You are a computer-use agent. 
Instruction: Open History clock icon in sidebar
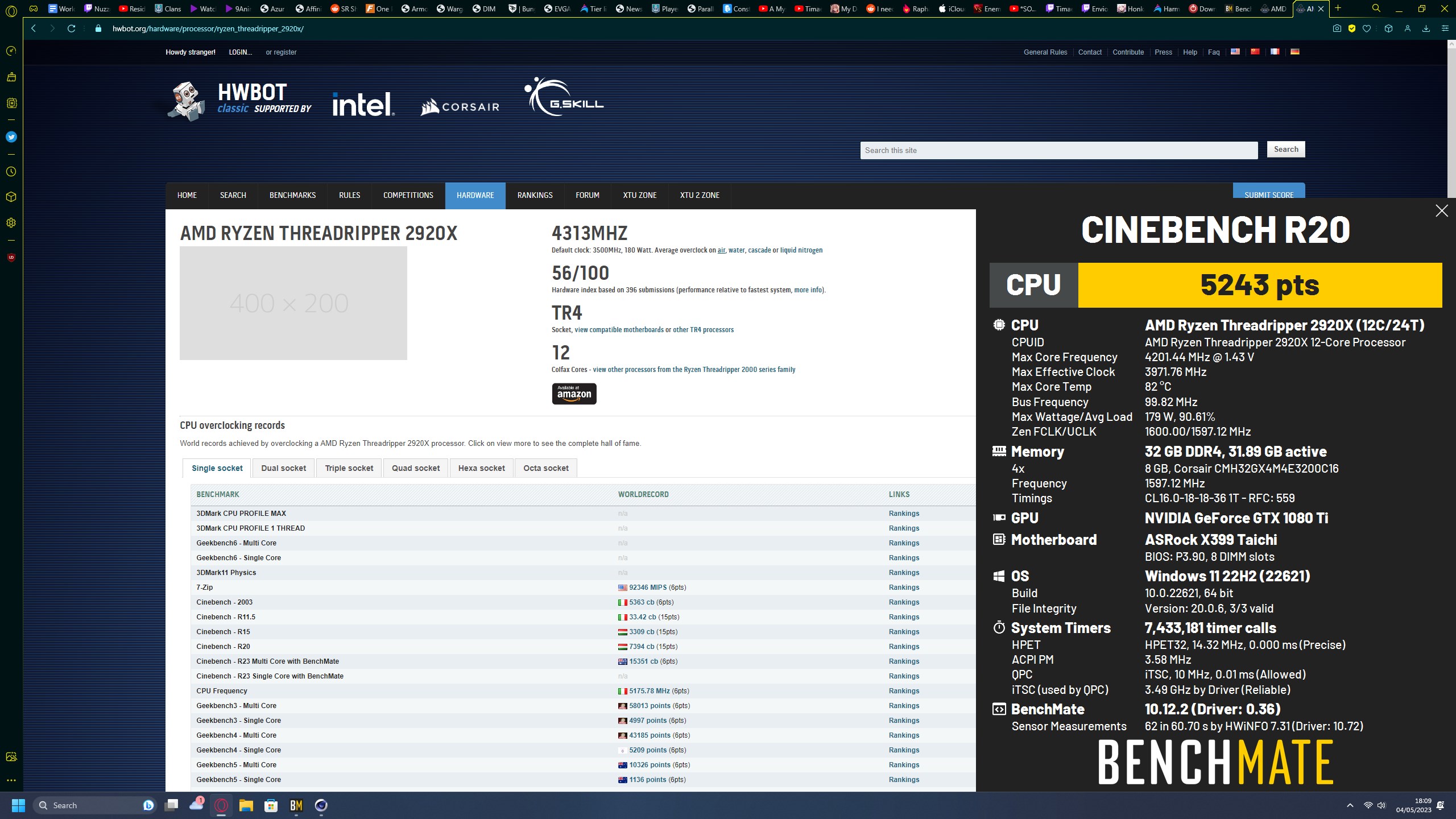coord(11,172)
